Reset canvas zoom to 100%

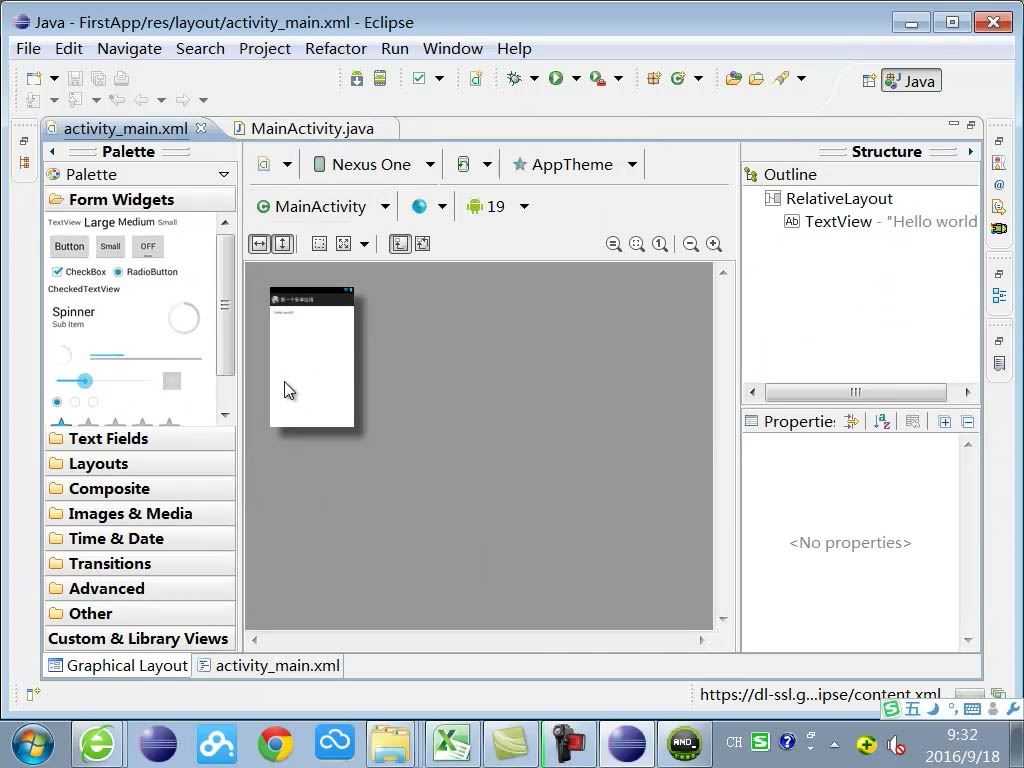coord(660,244)
